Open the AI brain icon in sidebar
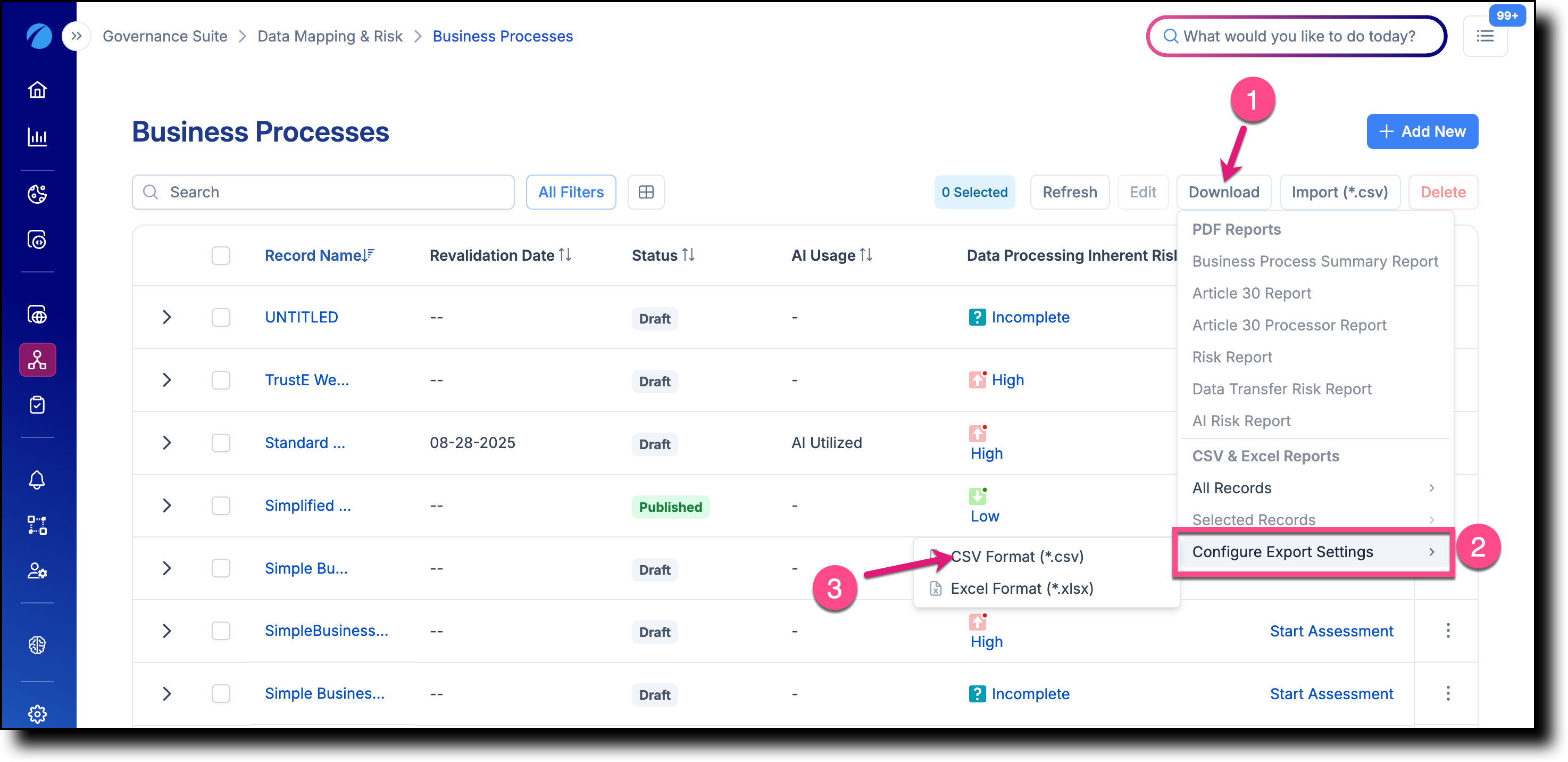Viewport: 1568px width, 762px height. tap(37, 644)
